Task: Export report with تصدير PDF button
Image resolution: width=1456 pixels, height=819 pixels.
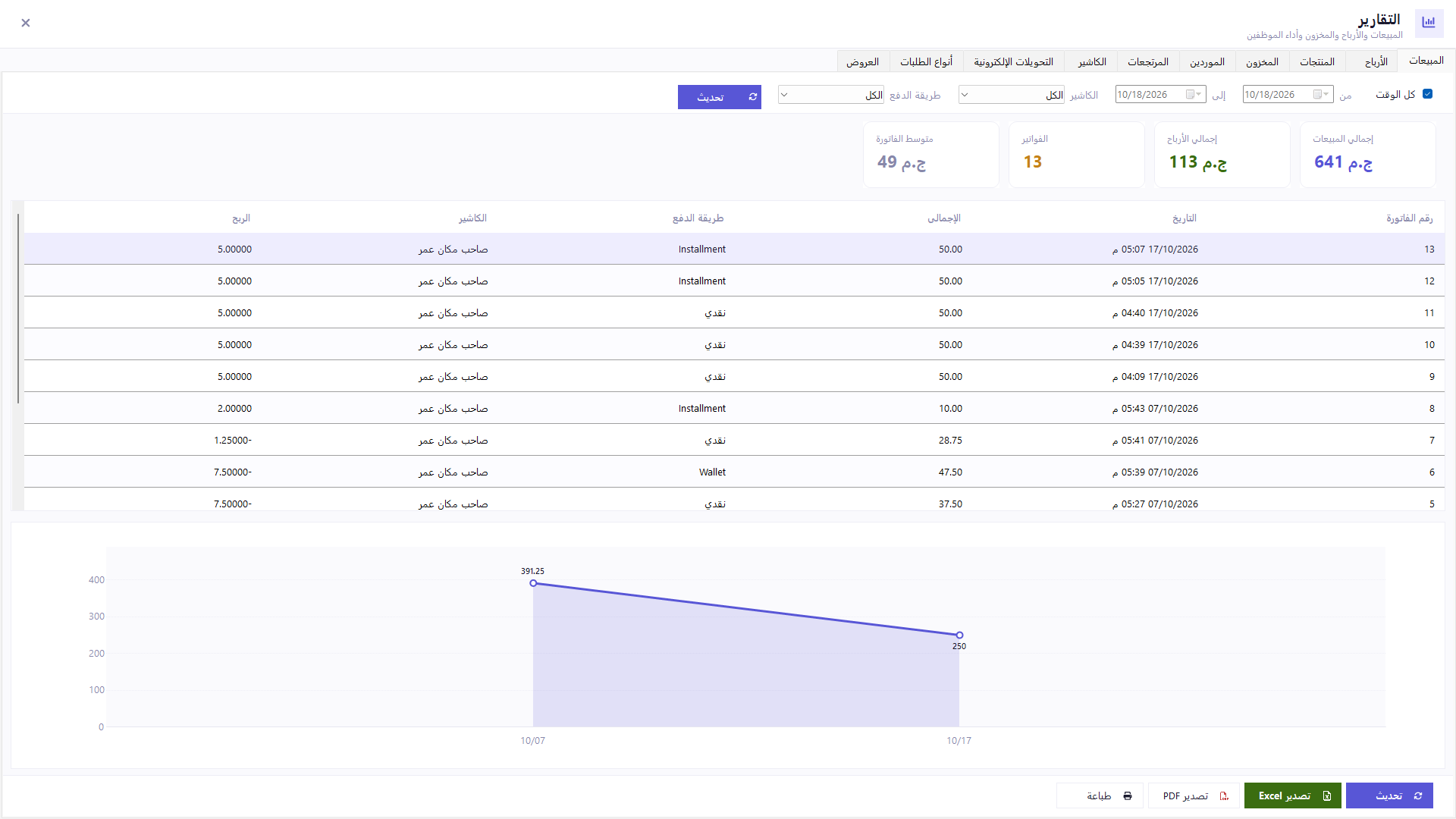Action: [x=1194, y=795]
